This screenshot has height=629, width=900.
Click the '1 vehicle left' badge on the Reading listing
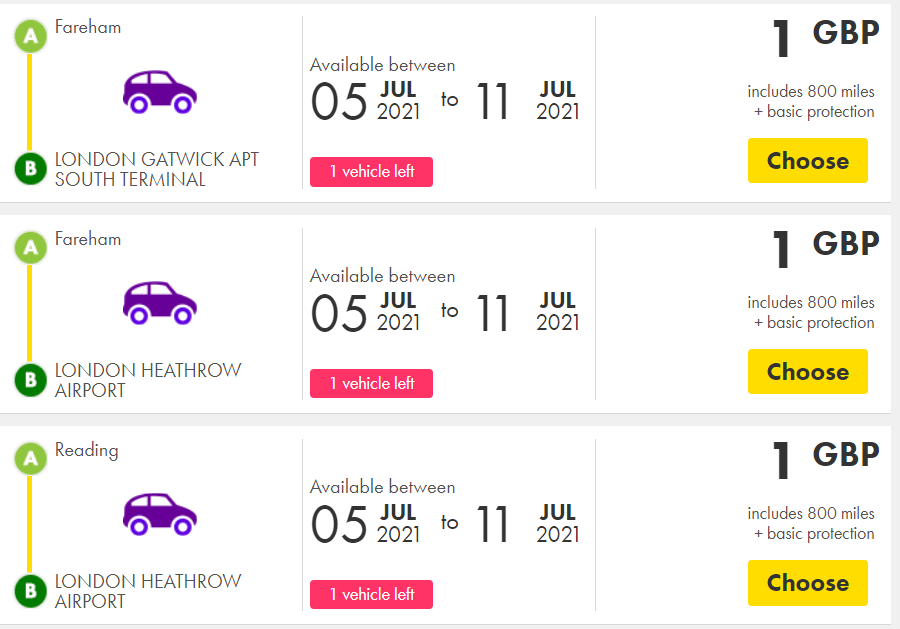pyautogui.click(x=371, y=594)
